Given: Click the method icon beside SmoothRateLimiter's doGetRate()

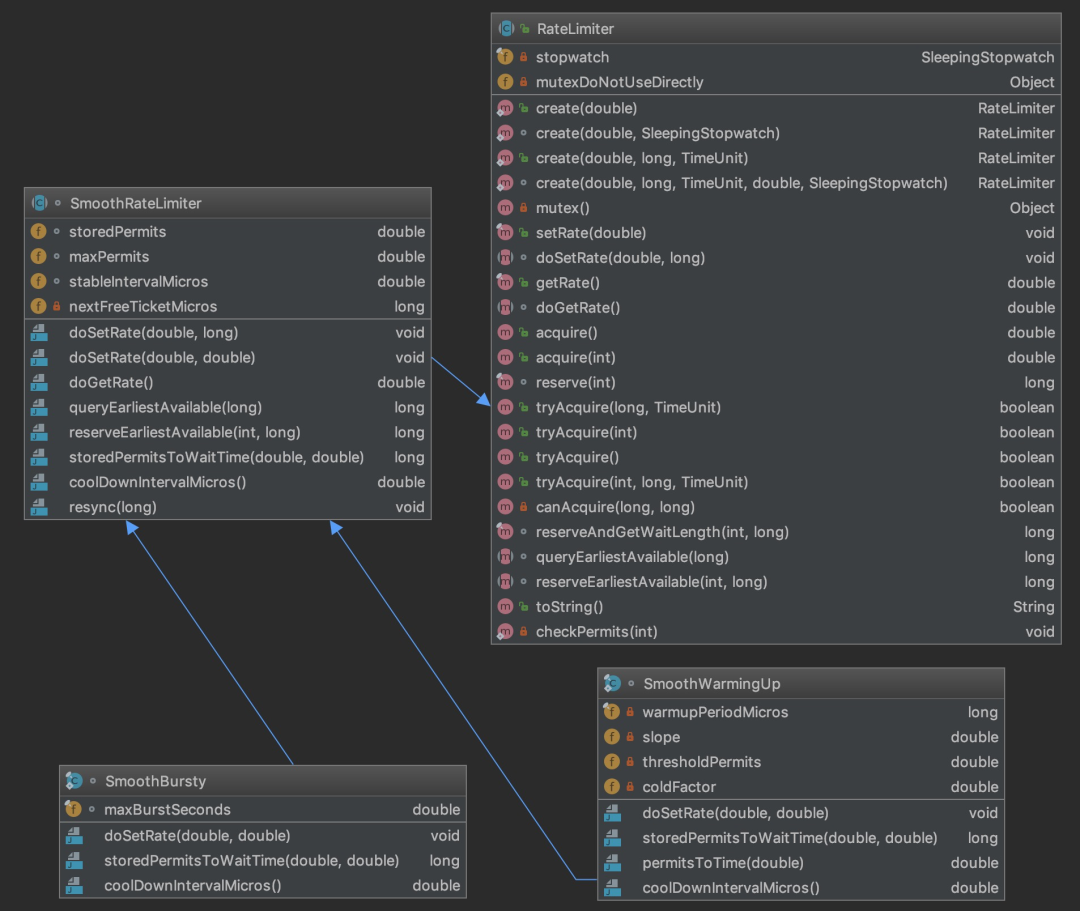Looking at the screenshot, I should click(39, 382).
